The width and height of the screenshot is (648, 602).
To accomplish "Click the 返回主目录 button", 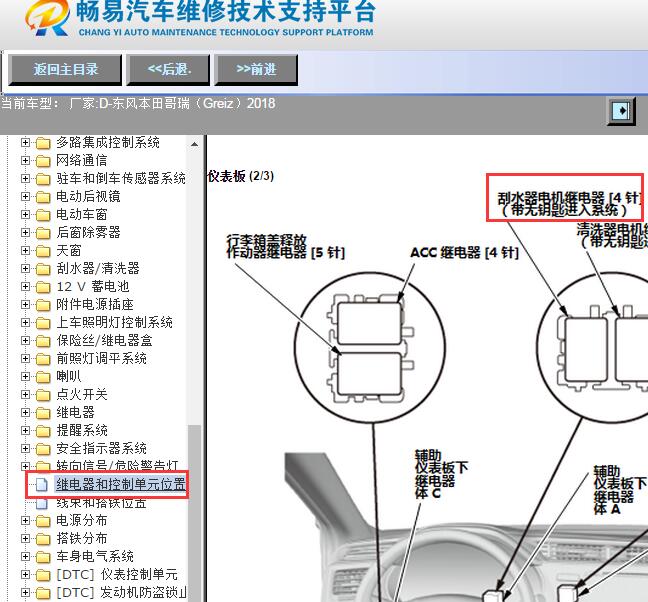I will [x=65, y=69].
